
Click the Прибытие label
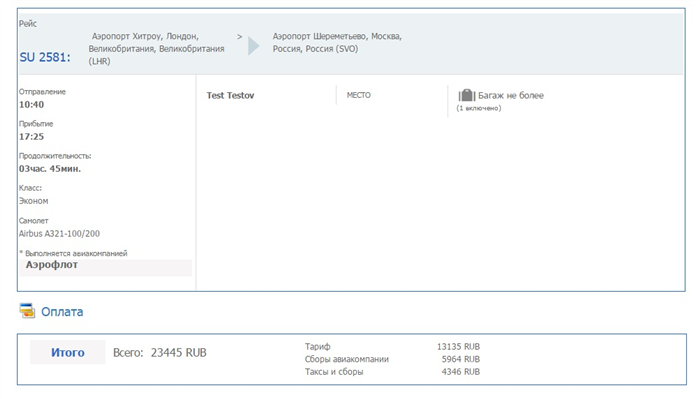(36, 124)
